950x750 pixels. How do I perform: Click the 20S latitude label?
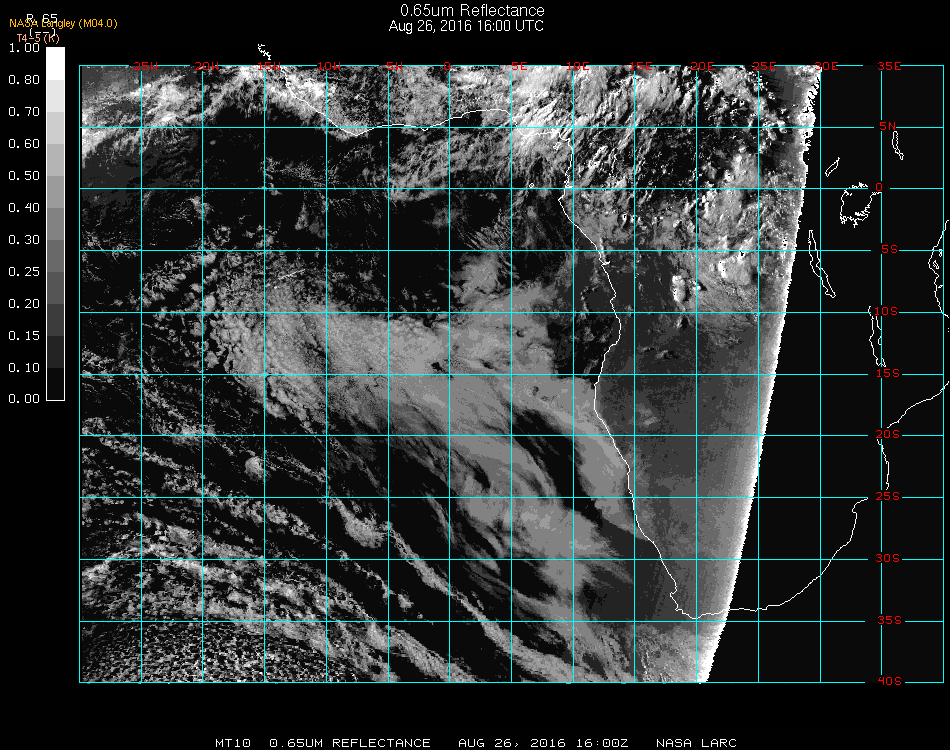[x=888, y=435]
